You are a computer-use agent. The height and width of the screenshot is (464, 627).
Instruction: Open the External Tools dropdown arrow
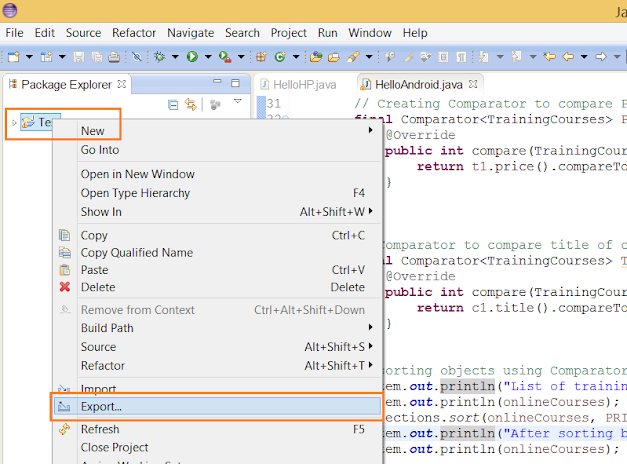(x=241, y=57)
